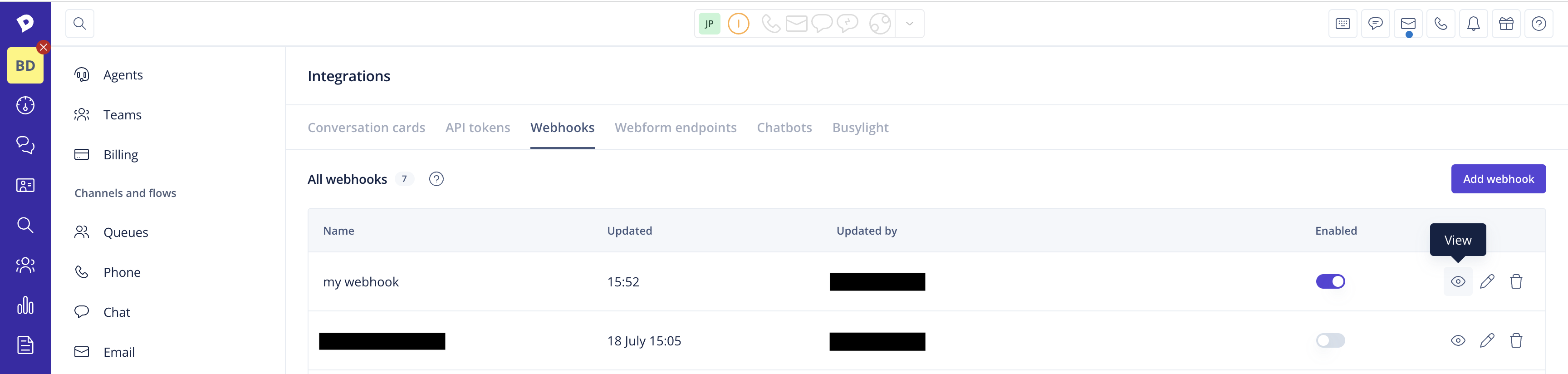Open the gift box icon
Image resolution: width=1568 pixels, height=374 pixels.
(x=1506, y=24)
